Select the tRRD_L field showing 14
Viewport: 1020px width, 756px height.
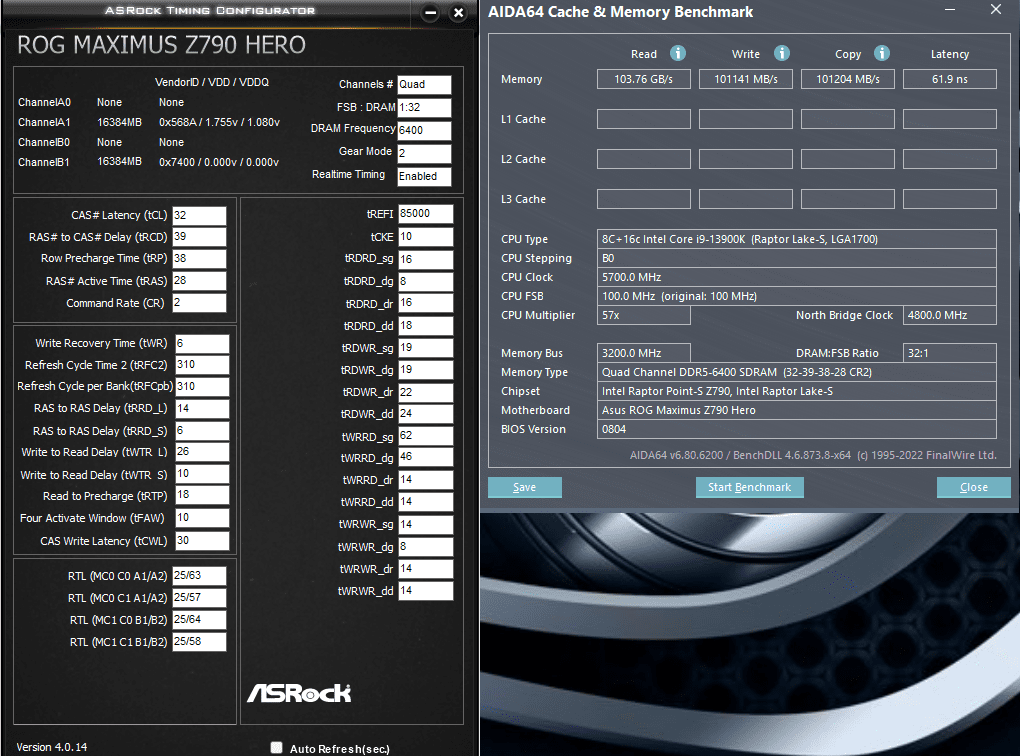coord(202,409)
